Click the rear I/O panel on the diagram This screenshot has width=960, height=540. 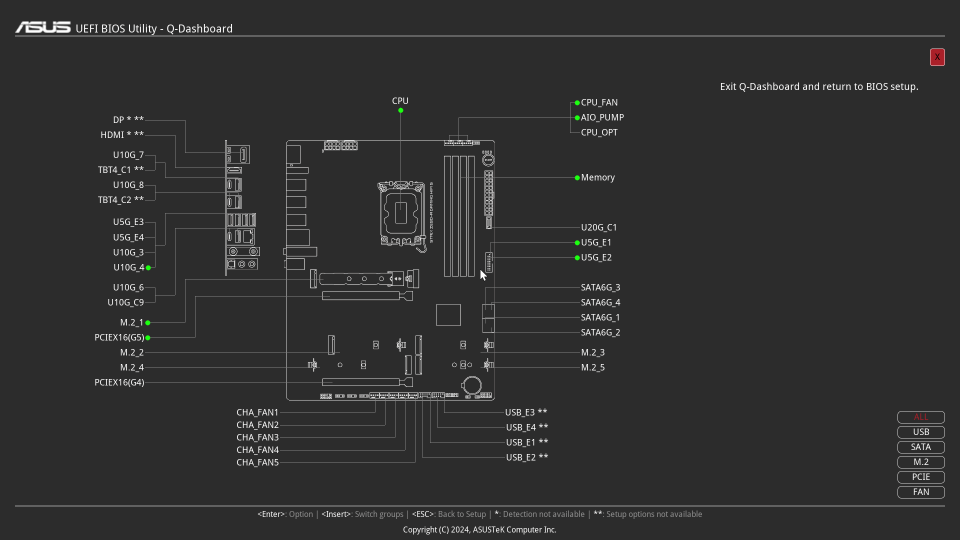point(241,208)
